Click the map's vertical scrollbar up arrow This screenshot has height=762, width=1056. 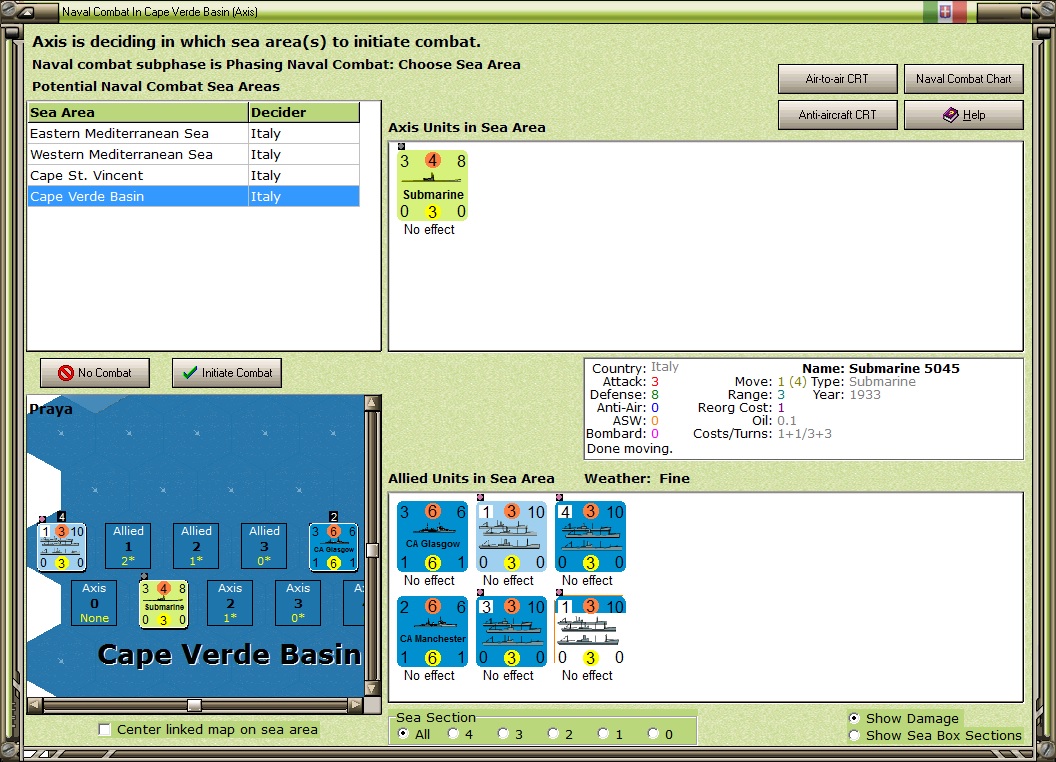coord(372,404)
